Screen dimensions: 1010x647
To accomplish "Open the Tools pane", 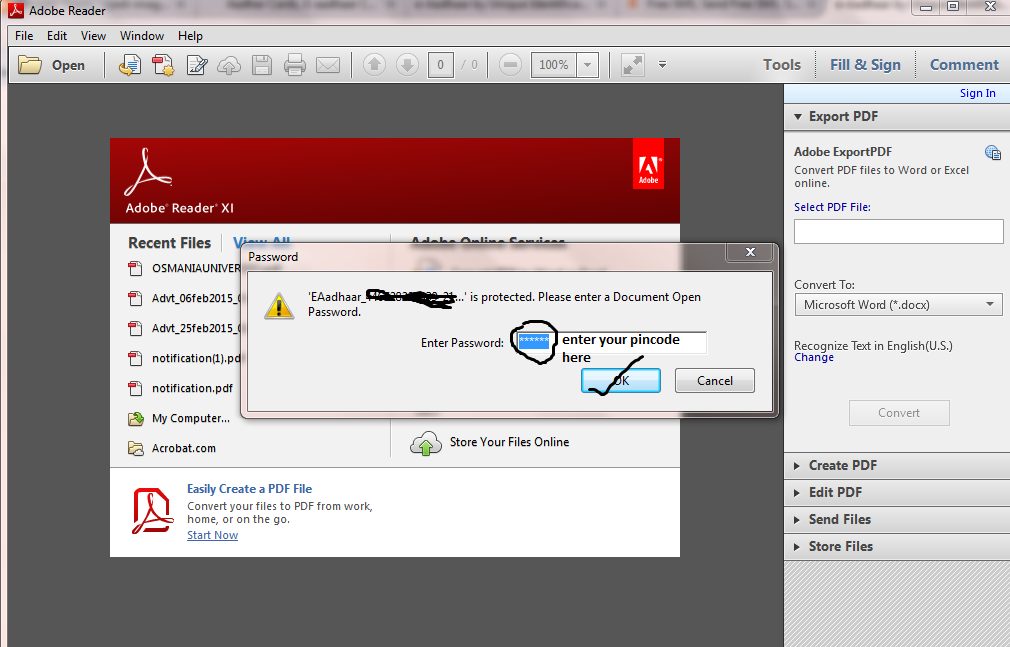I will 782,65.
